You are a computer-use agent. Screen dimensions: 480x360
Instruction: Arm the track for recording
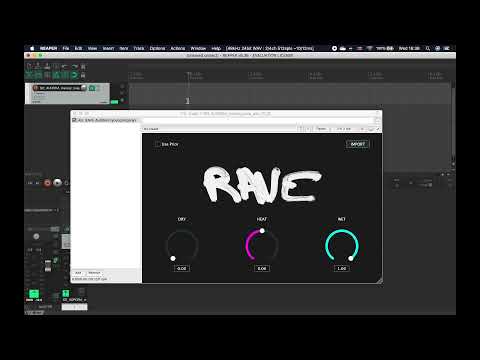click(x=36, y=88)
